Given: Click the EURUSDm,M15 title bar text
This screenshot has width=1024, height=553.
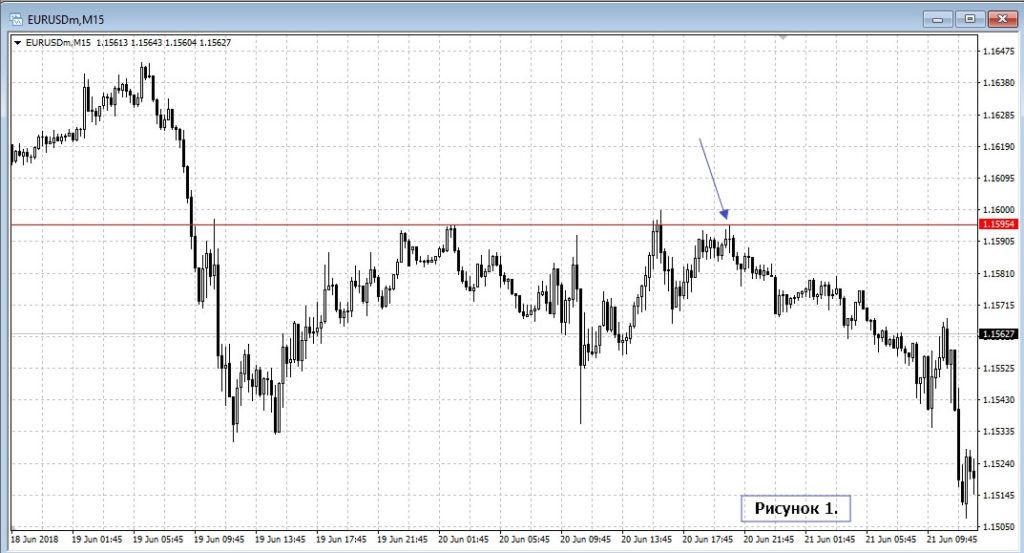Looking at the screenshot, I should (x=65, y=19).
